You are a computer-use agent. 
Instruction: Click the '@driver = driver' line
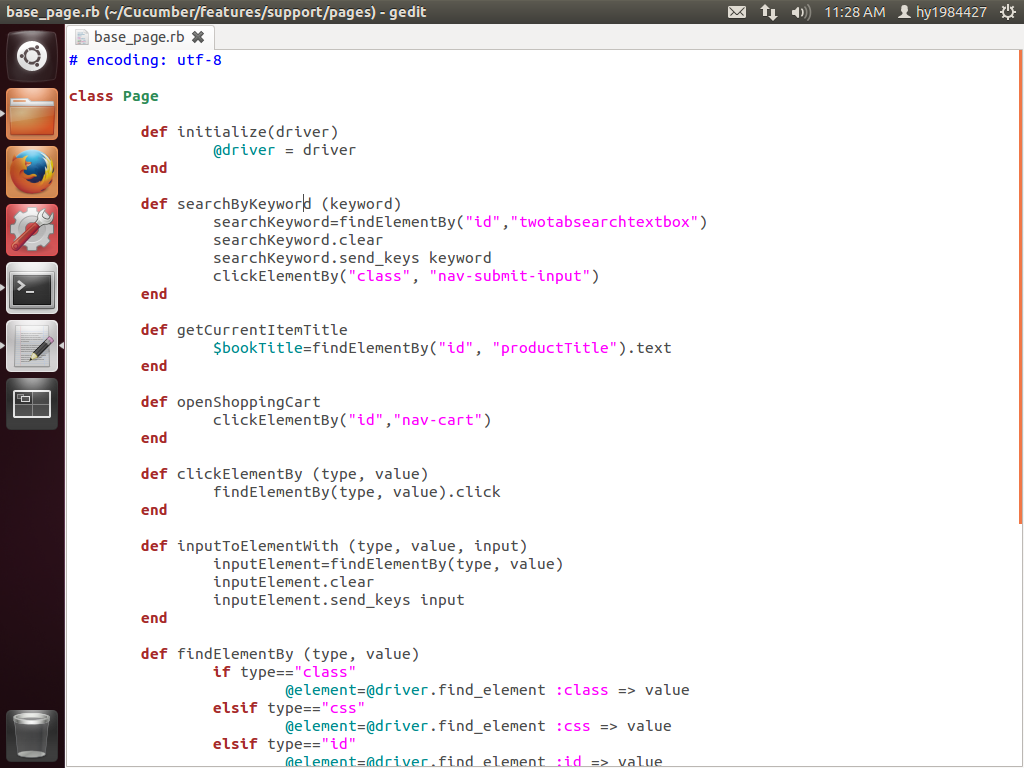(284, 150)
